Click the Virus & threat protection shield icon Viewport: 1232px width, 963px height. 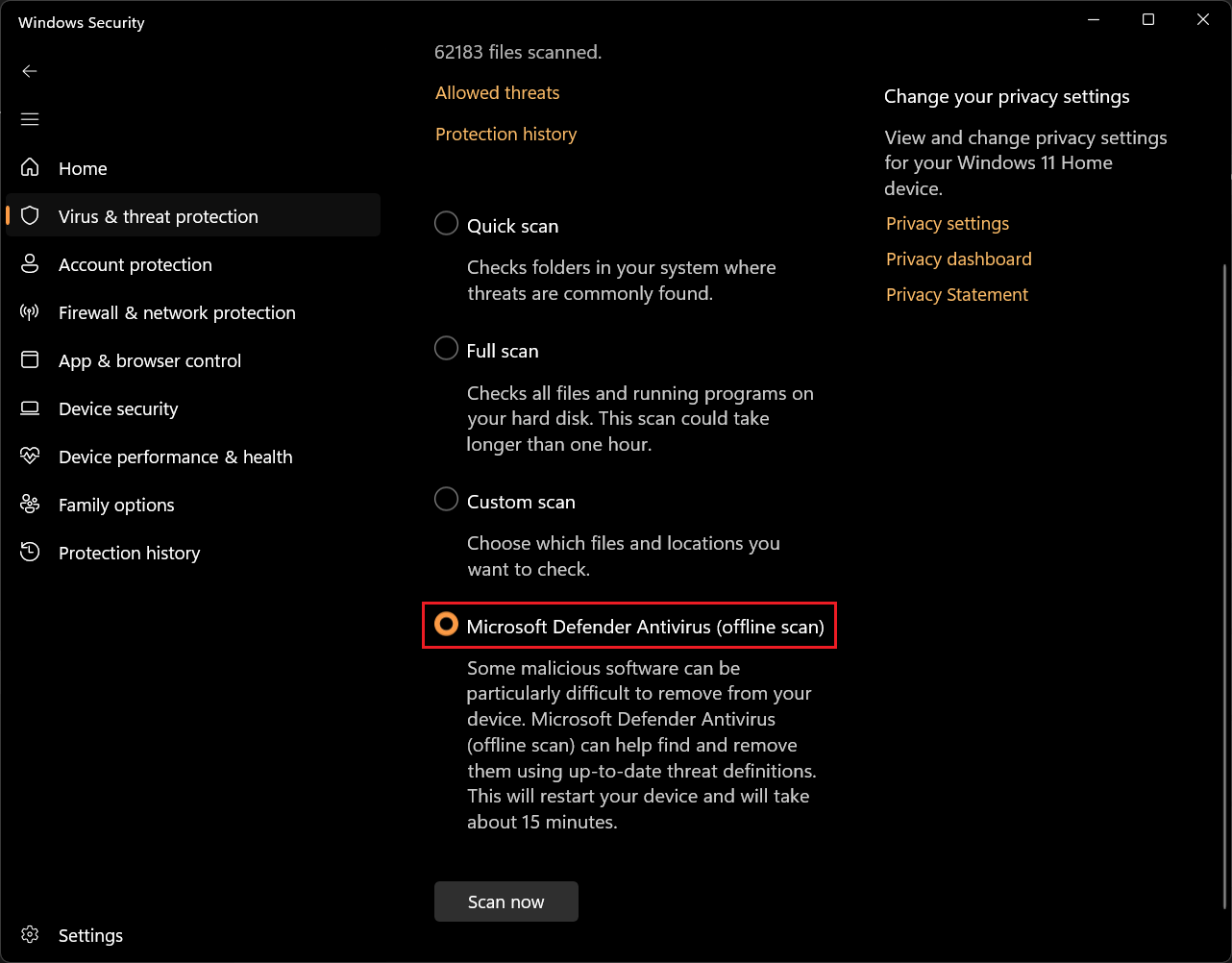[30, 216]
